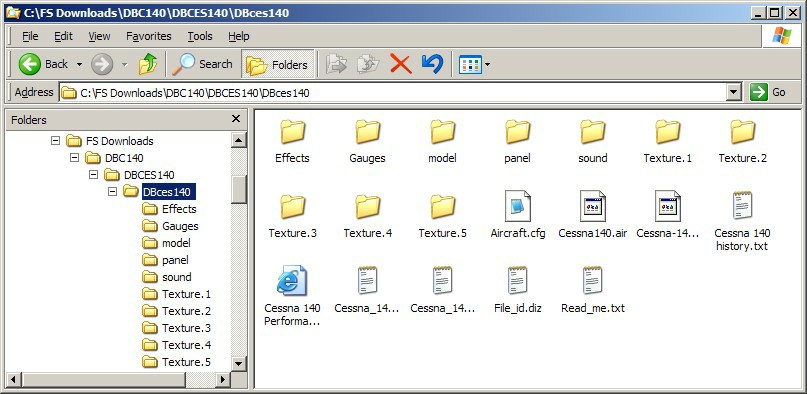The image size is (807, 394).
Task: Select the model folder icon in file view
Action: point(443,132)
